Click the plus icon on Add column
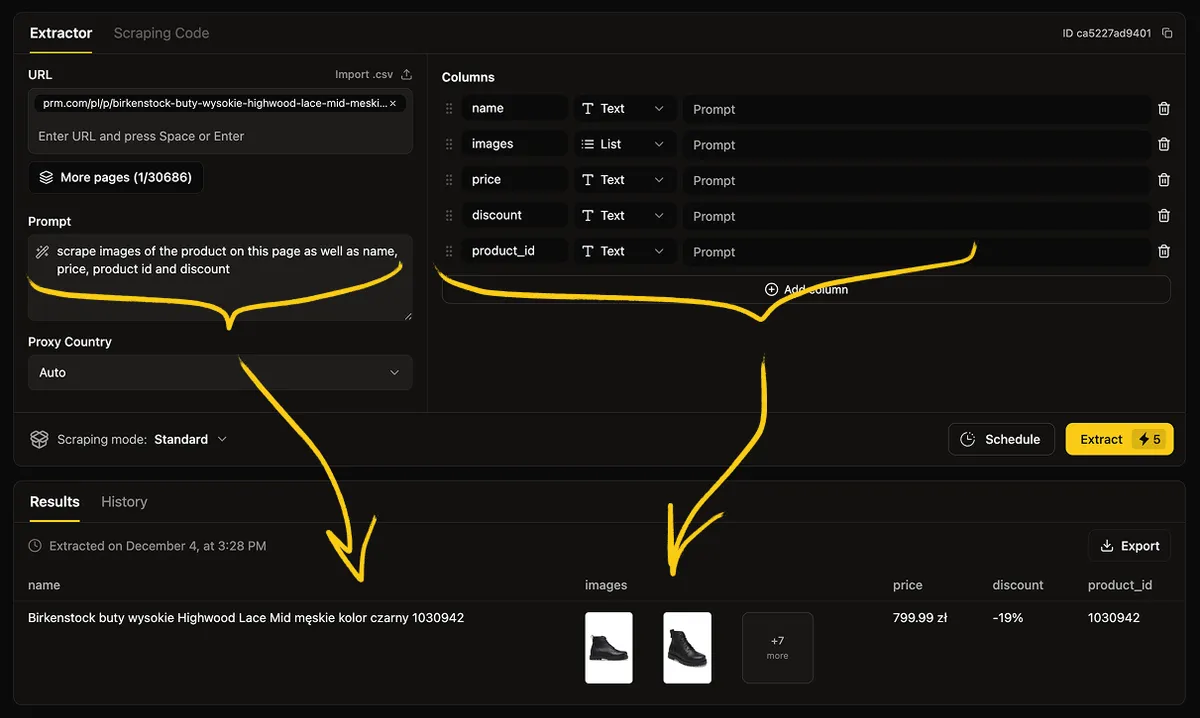Image resolution: width=1200 pixels, height=718 pixels. [x=770, y=289]
